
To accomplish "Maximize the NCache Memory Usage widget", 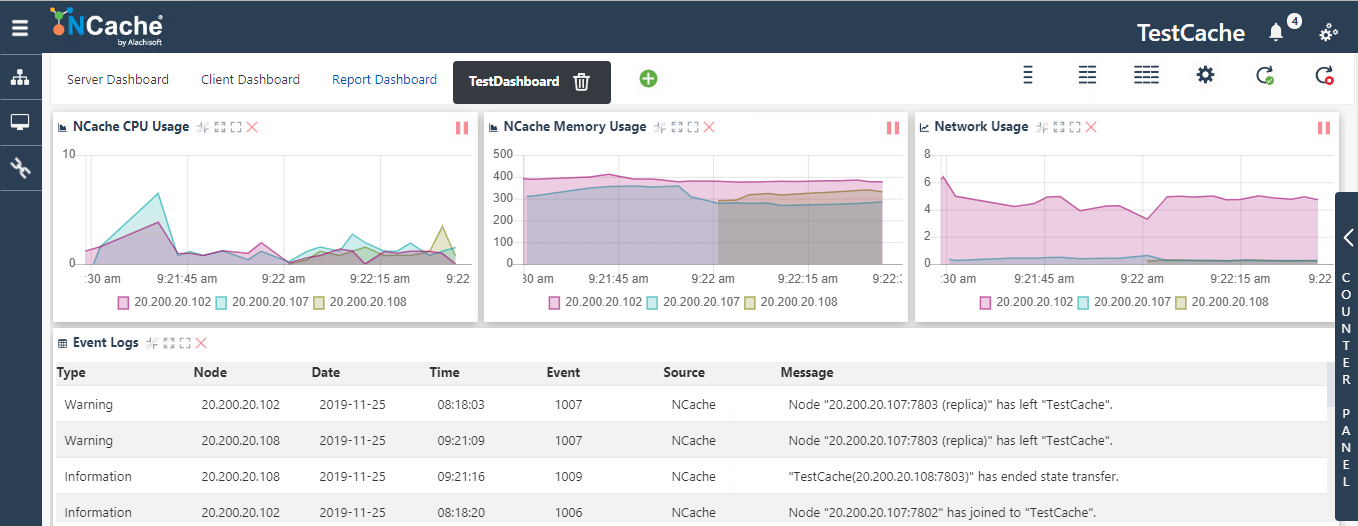I will click(693, 127).
